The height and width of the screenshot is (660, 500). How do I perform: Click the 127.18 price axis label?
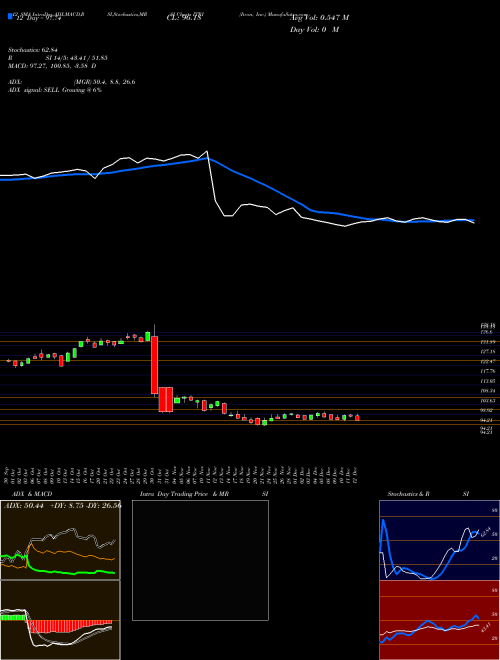pos(487,351)
